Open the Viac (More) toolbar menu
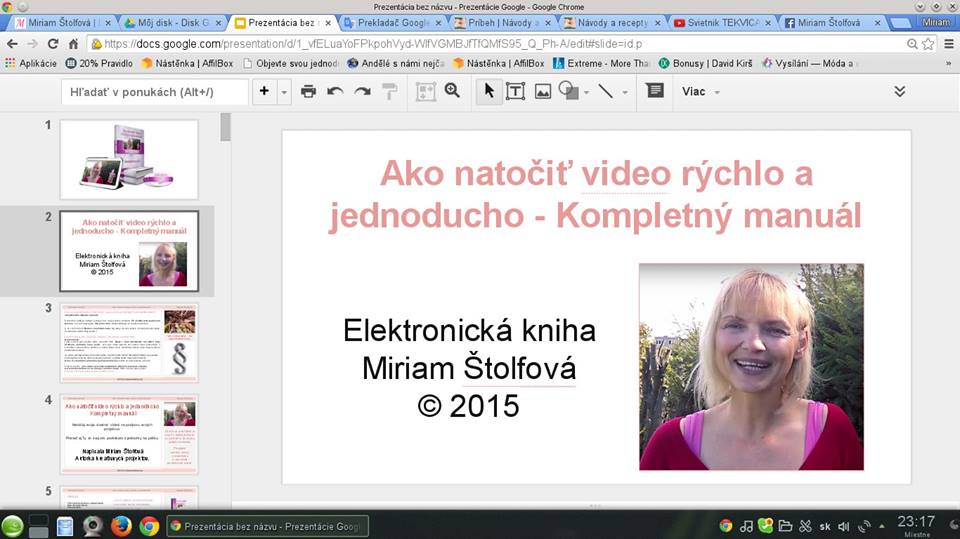 [700, 91]
